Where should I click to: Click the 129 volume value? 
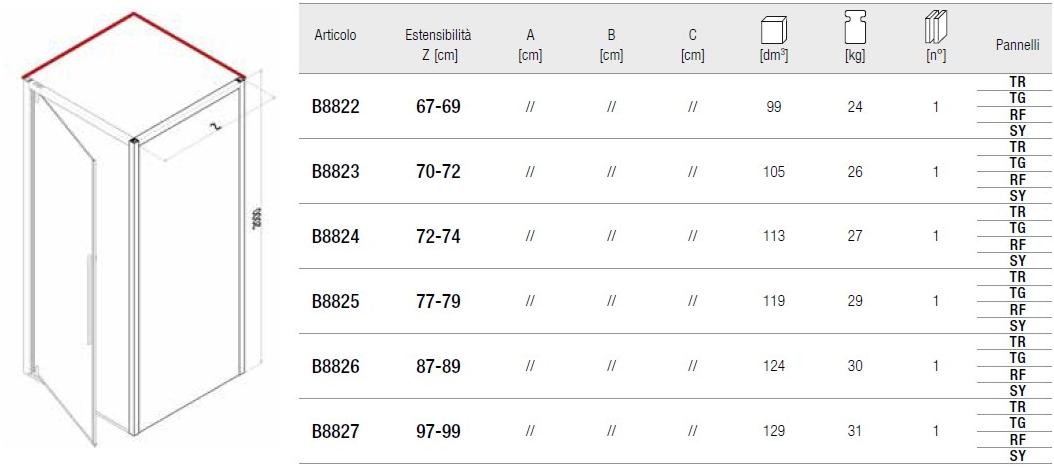[x=773, y=432]
